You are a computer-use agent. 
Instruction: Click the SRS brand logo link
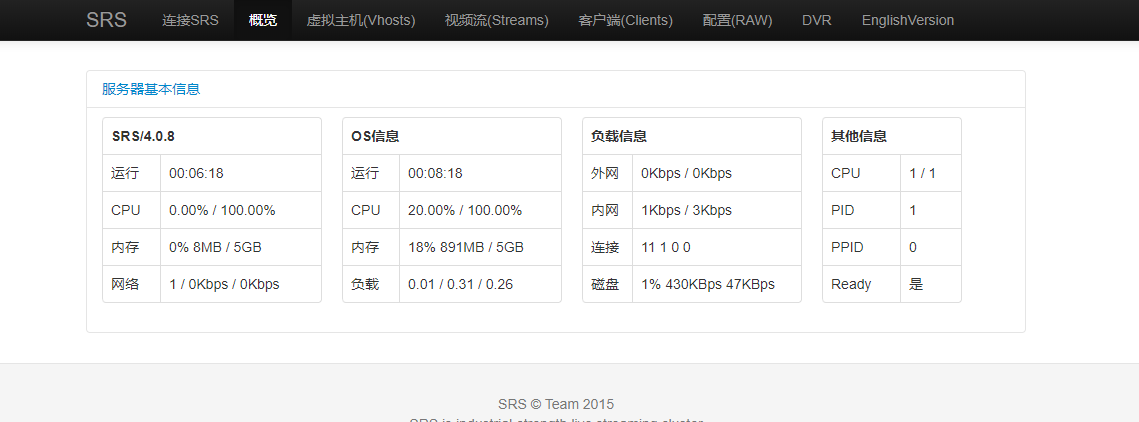pyautogui.click(x=106, y=20)
